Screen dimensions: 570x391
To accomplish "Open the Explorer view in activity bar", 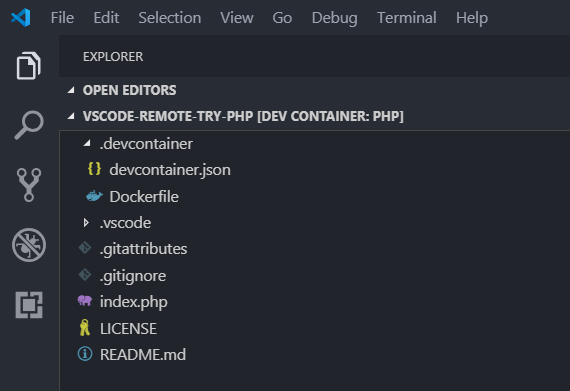I will click(29, 66).
